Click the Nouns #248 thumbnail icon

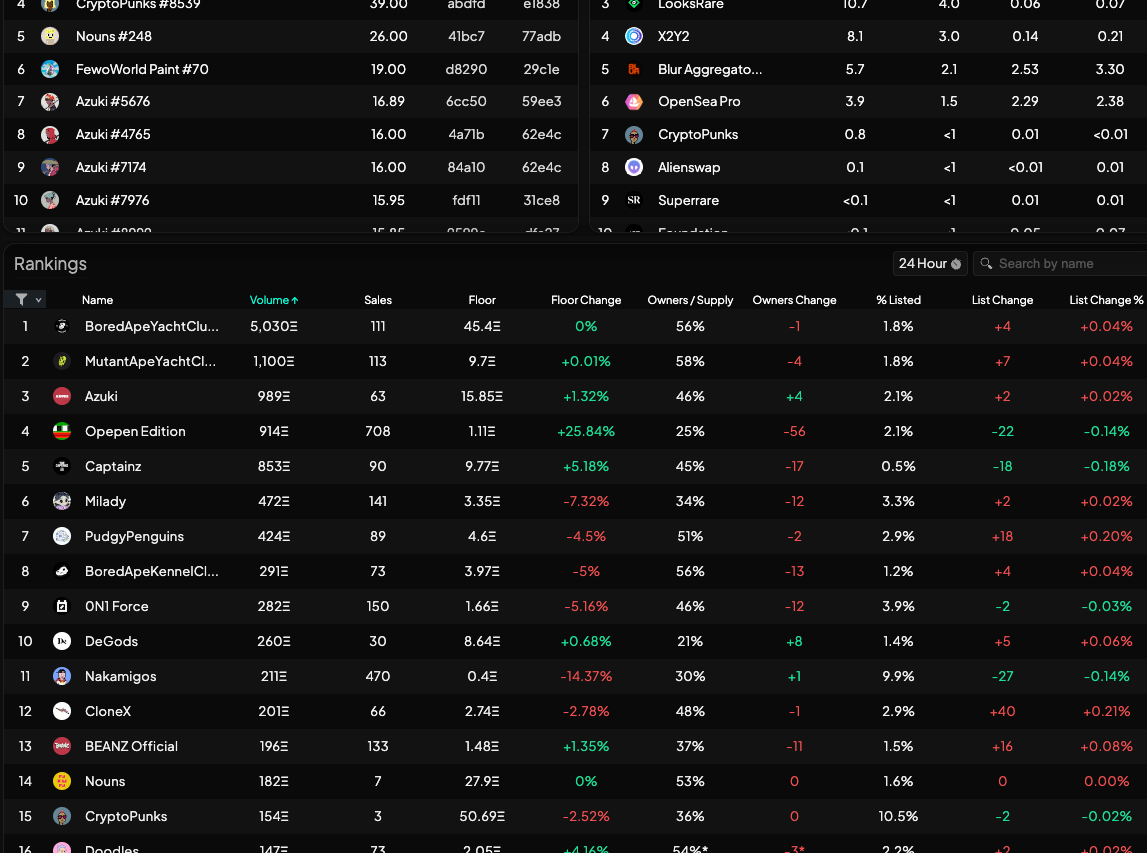point(50,36)
